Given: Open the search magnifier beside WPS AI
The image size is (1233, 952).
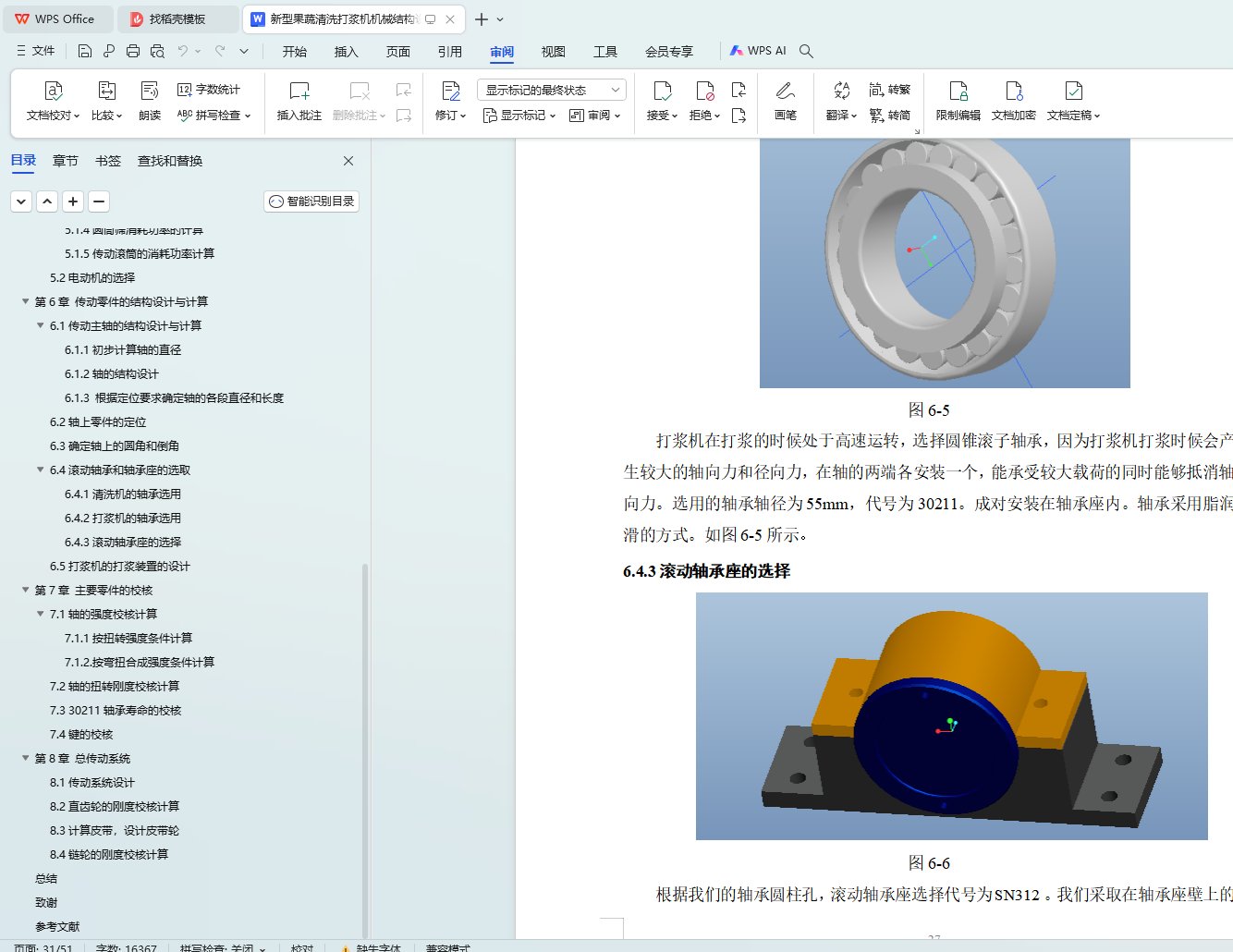Looking at the screenshot, I should (x=806, y=51).
